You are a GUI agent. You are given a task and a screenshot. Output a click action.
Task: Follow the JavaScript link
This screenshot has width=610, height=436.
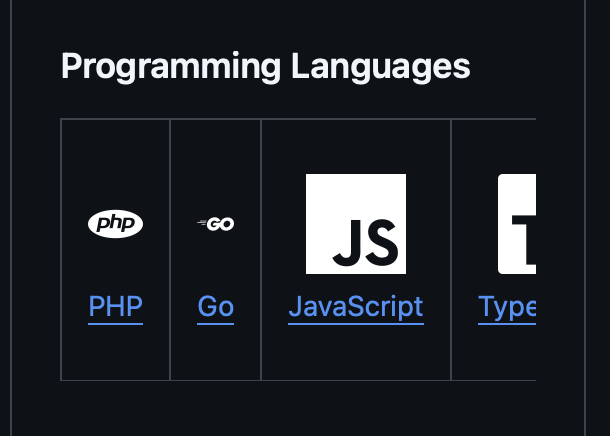(356, 307)
